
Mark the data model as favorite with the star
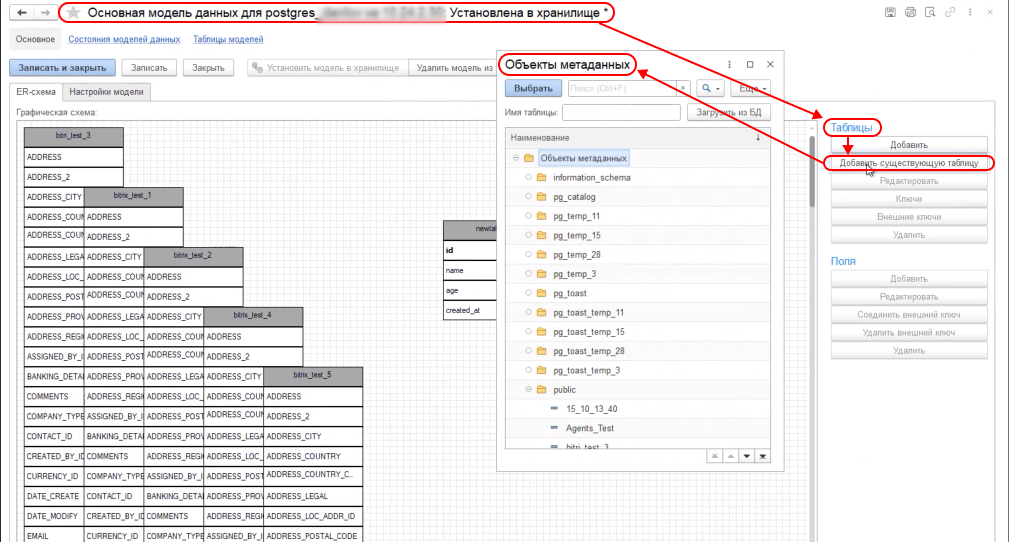[73, 13]
